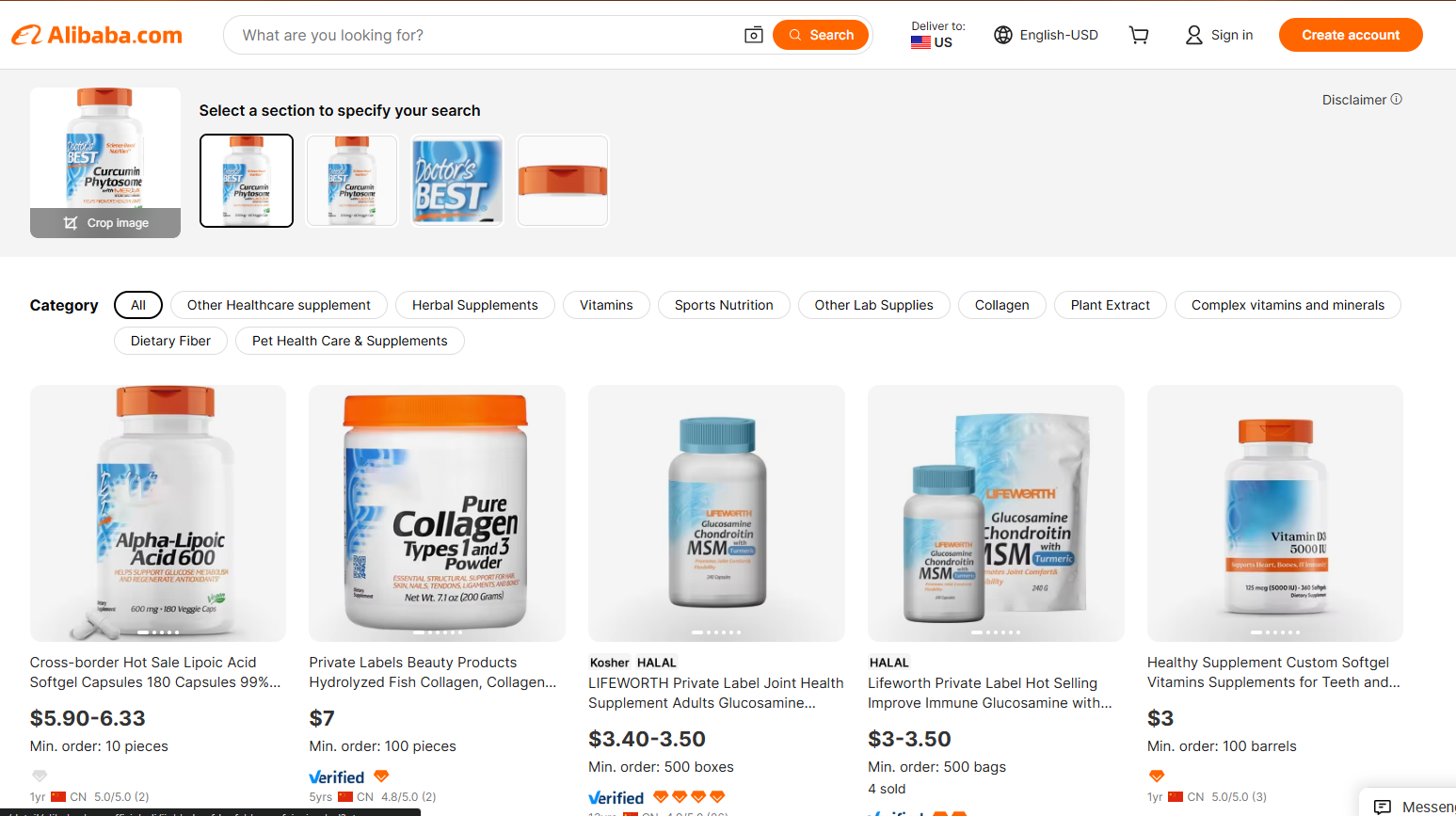
Task: Click the globe English-USD language icon
Action: coord(1003,35)
